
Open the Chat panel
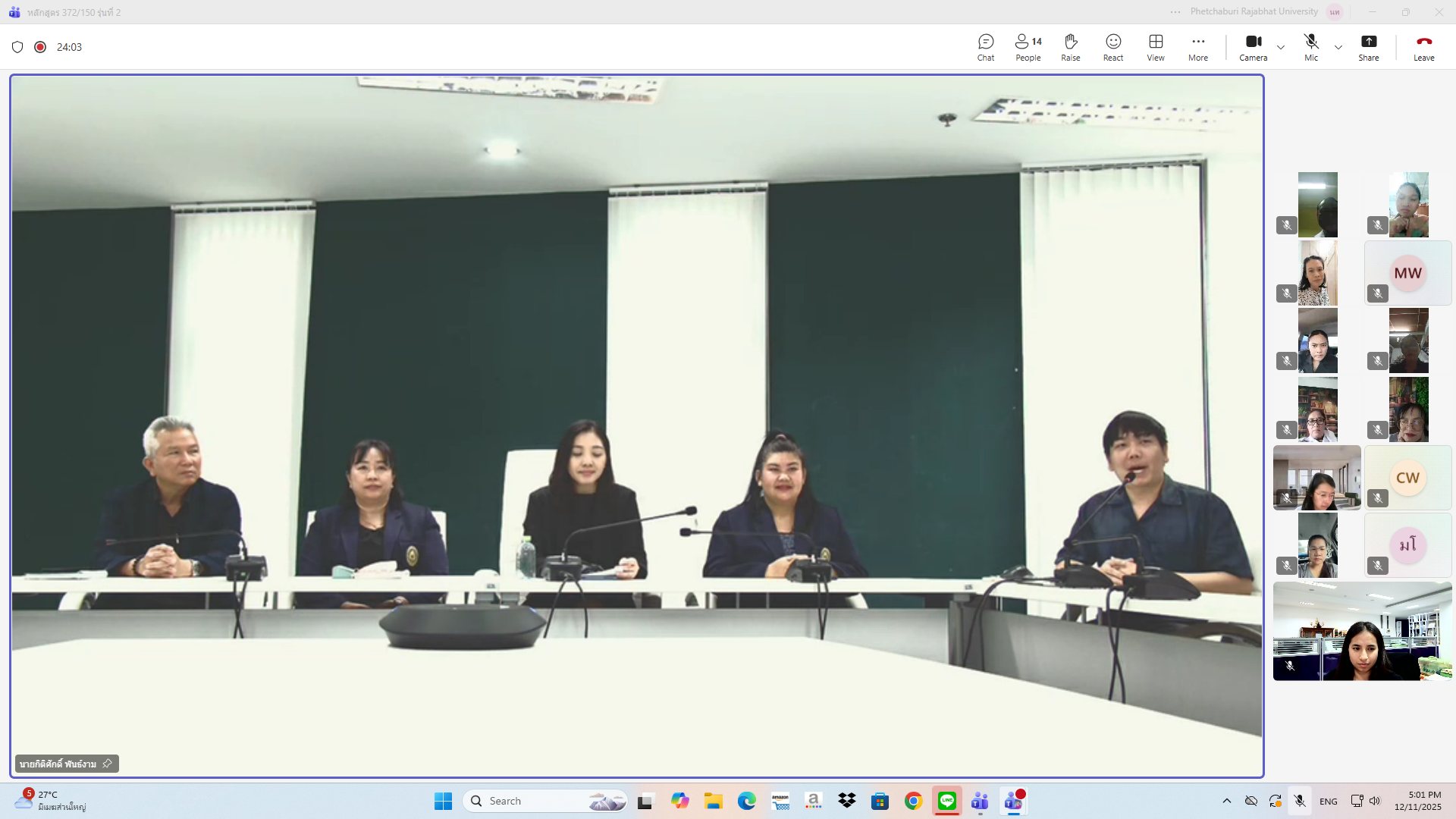(x=985, y=47)
